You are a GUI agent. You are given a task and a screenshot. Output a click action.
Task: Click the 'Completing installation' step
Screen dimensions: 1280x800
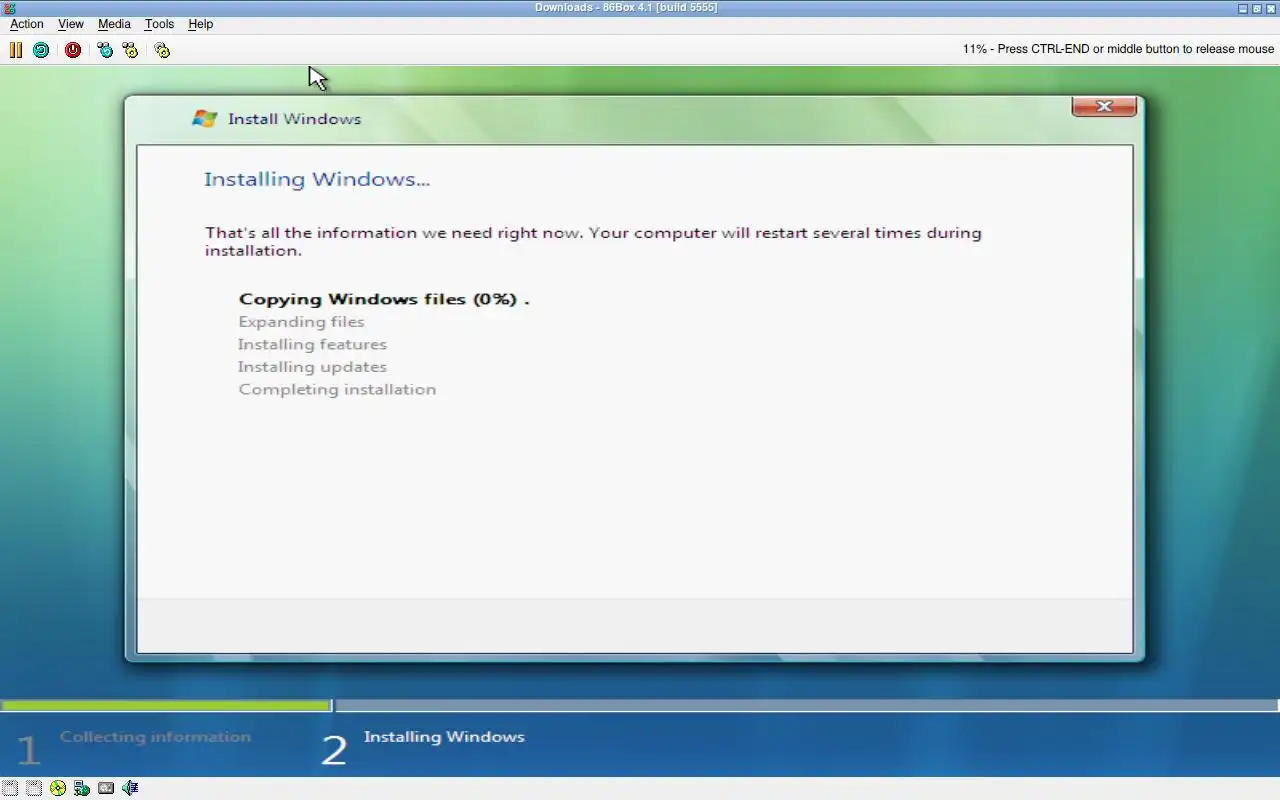pos(337,389)
